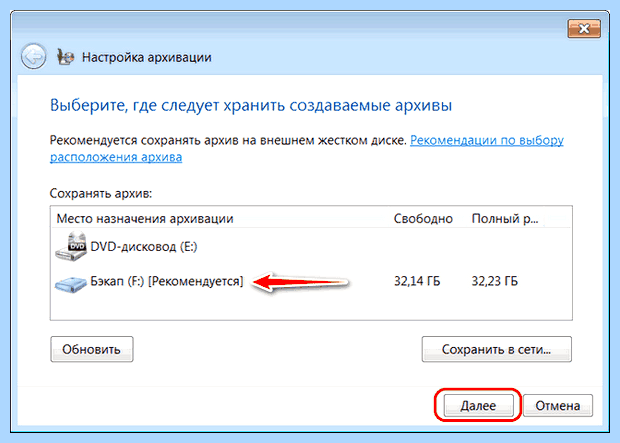Screen dimensions: 620x443
Task: Click the backup wizard icon beside the title
Action: (x=65, y=57)
